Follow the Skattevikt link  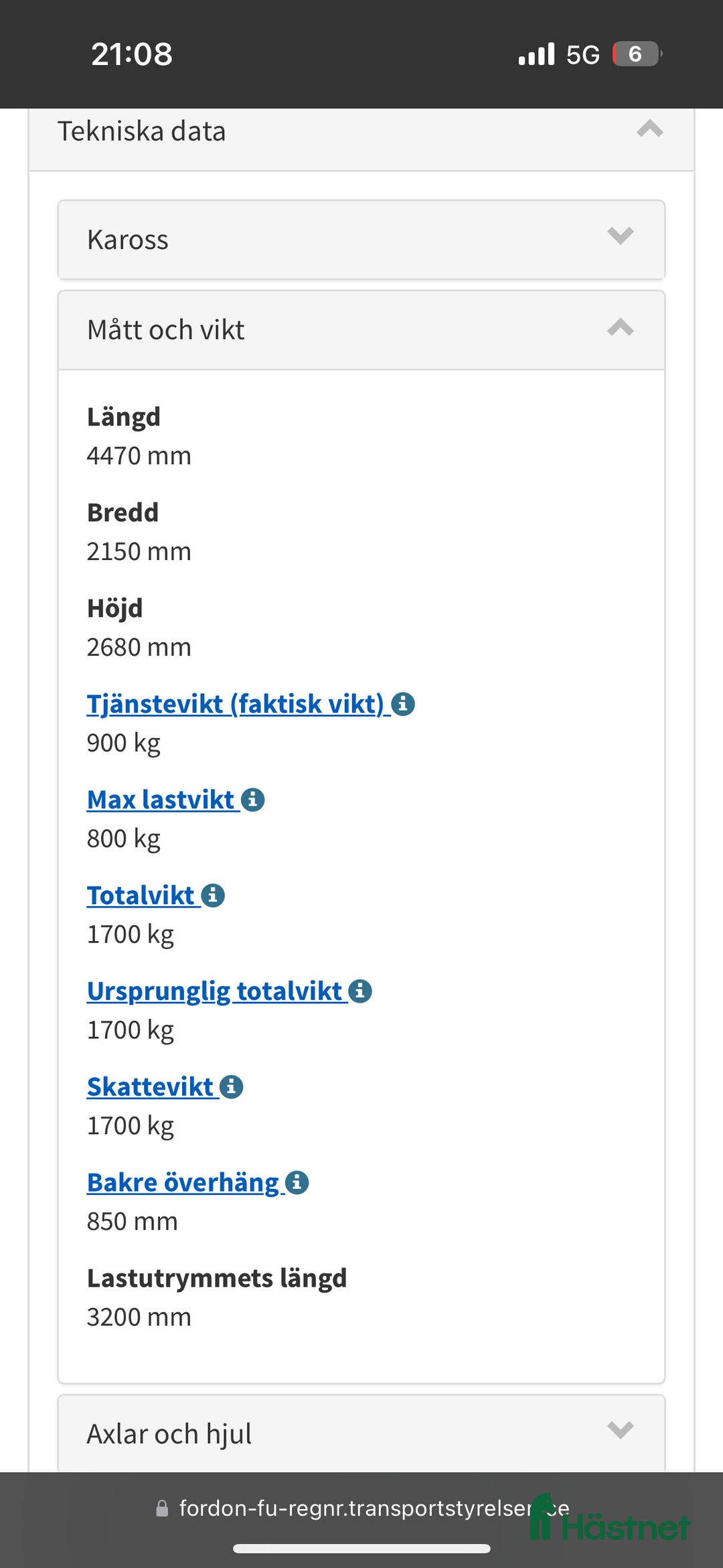[x=150, y=1086]
